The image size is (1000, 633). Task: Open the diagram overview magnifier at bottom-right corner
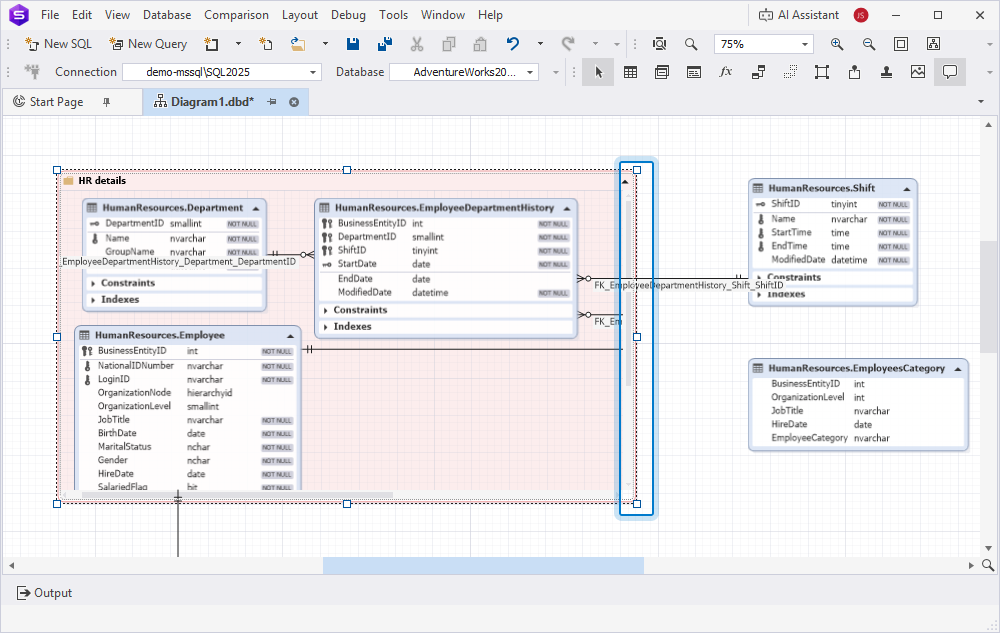[988, 565]
